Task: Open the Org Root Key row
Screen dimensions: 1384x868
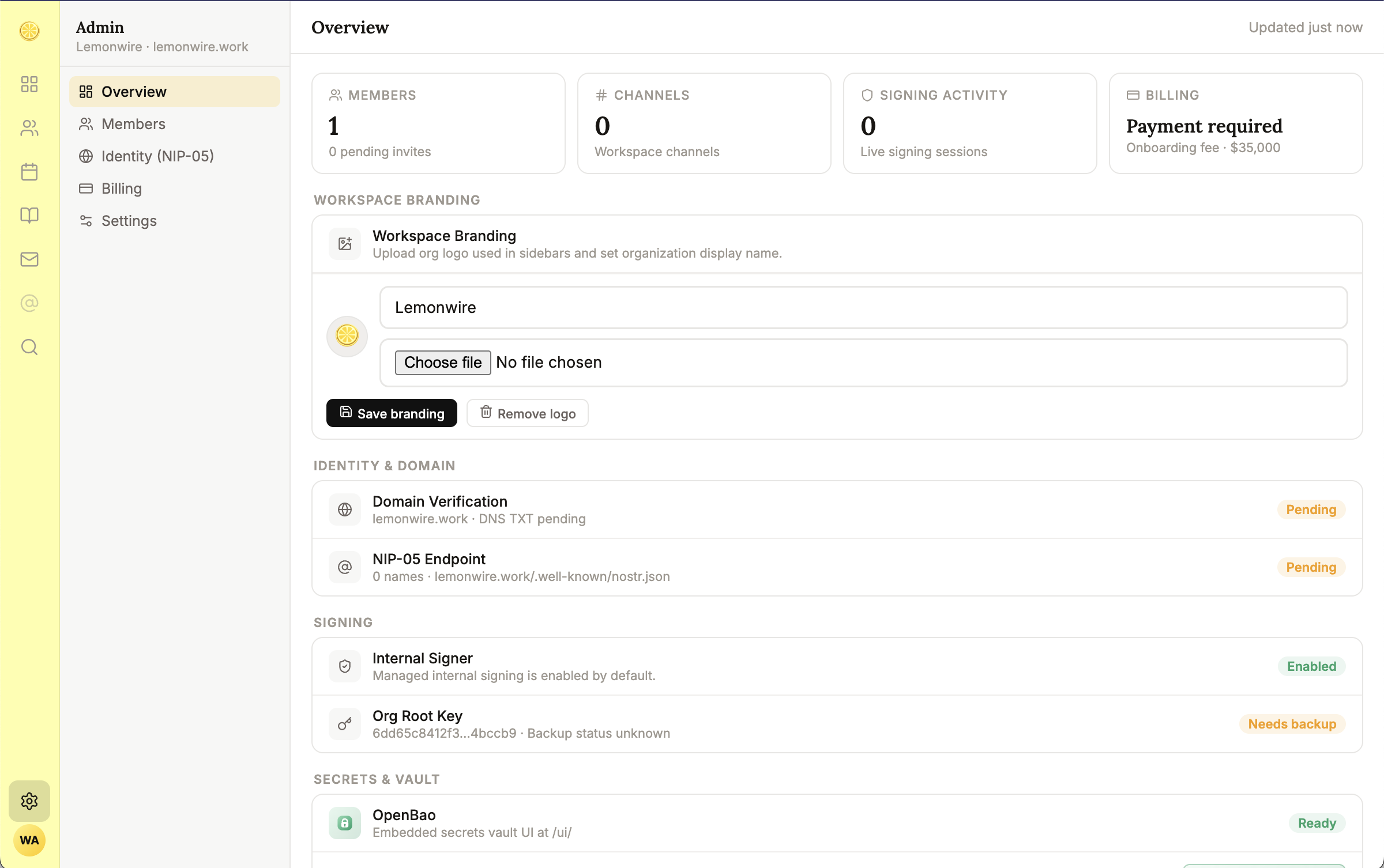Action: click(x=837, y=724)
